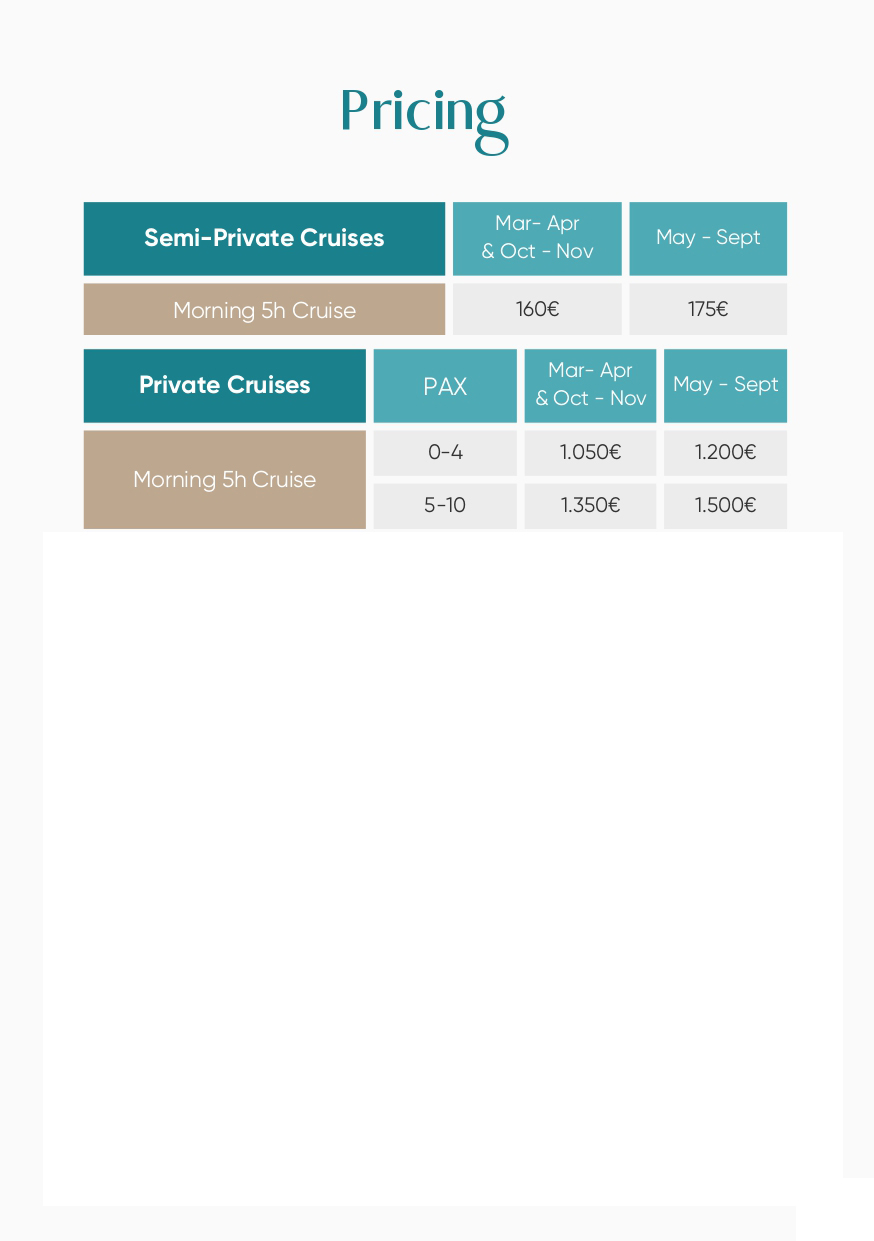Click the 0-4 PAX cell
874x1241 pixels.
(x=445, y=453)
